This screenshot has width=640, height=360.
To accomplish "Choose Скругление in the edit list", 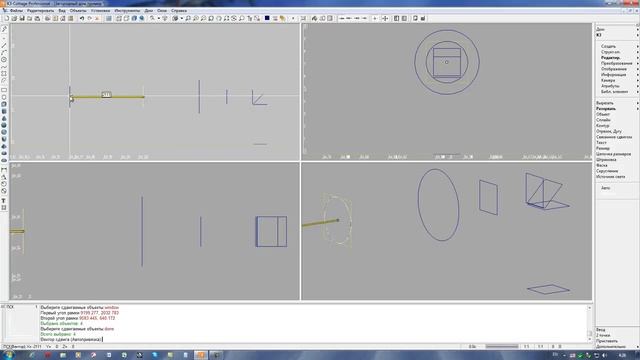I will (x=607, y=171).
